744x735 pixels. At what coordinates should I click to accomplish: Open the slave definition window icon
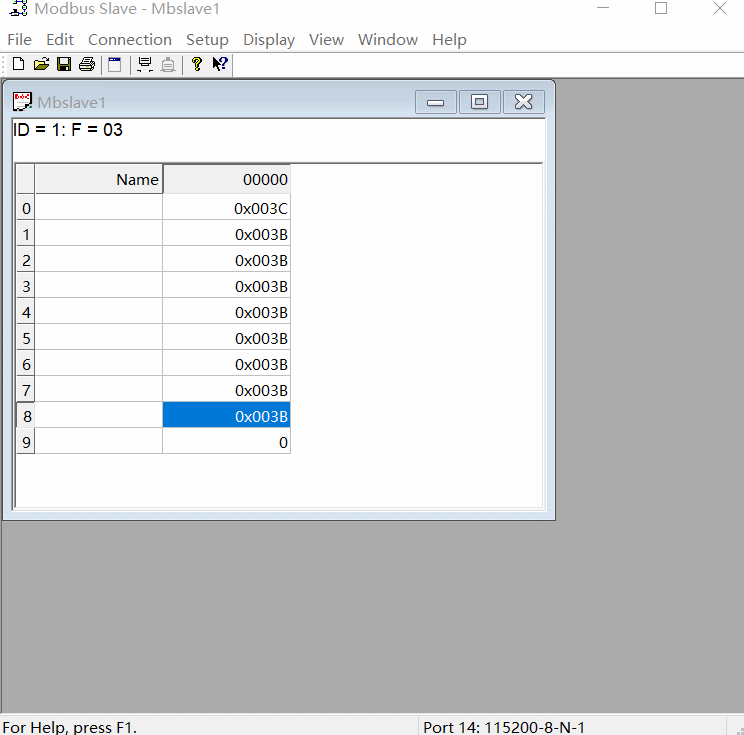(114, 65)
